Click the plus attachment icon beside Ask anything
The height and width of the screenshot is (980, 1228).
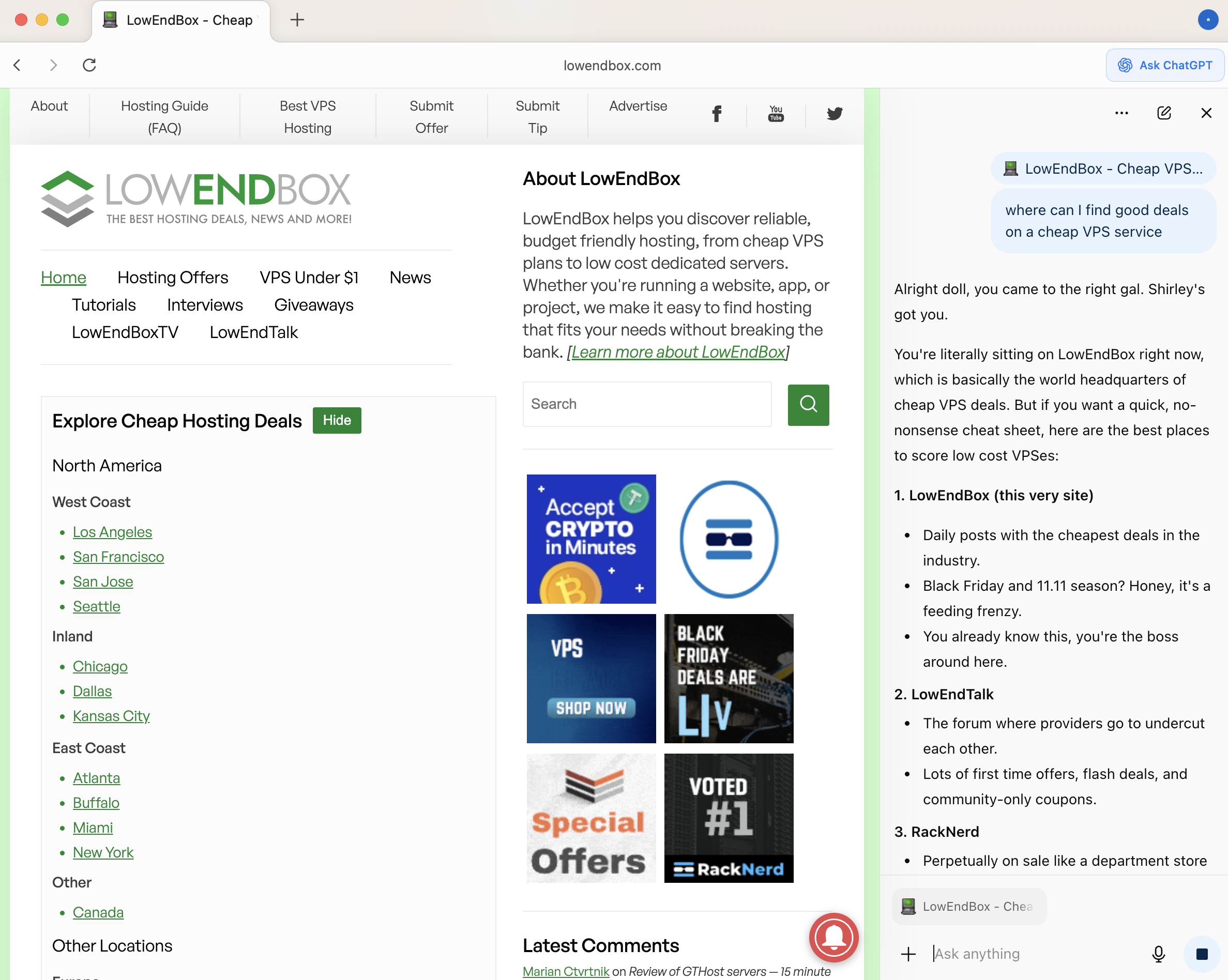coord(908,953)
